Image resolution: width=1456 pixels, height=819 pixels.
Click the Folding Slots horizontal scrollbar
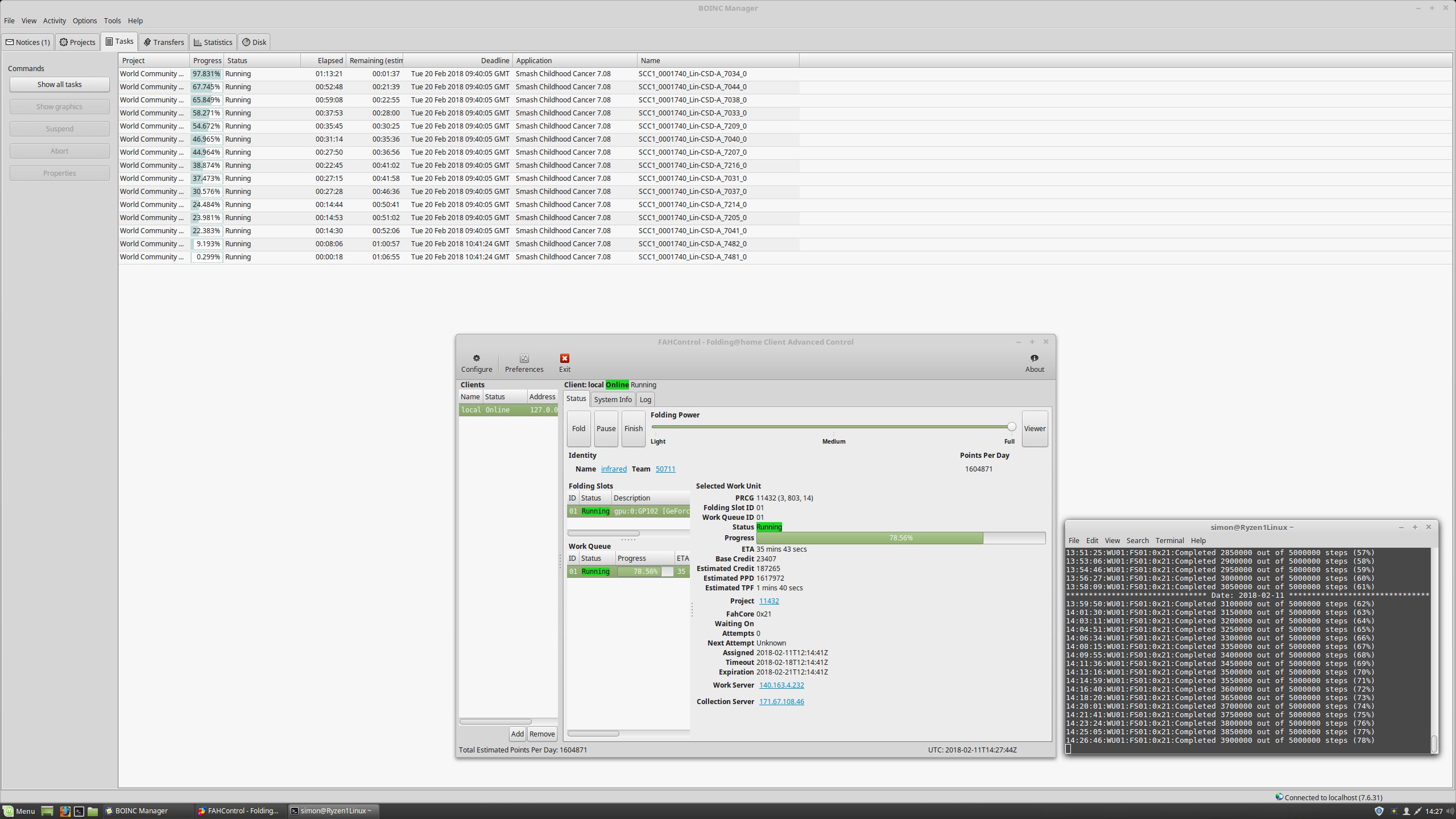click(603, 533)
